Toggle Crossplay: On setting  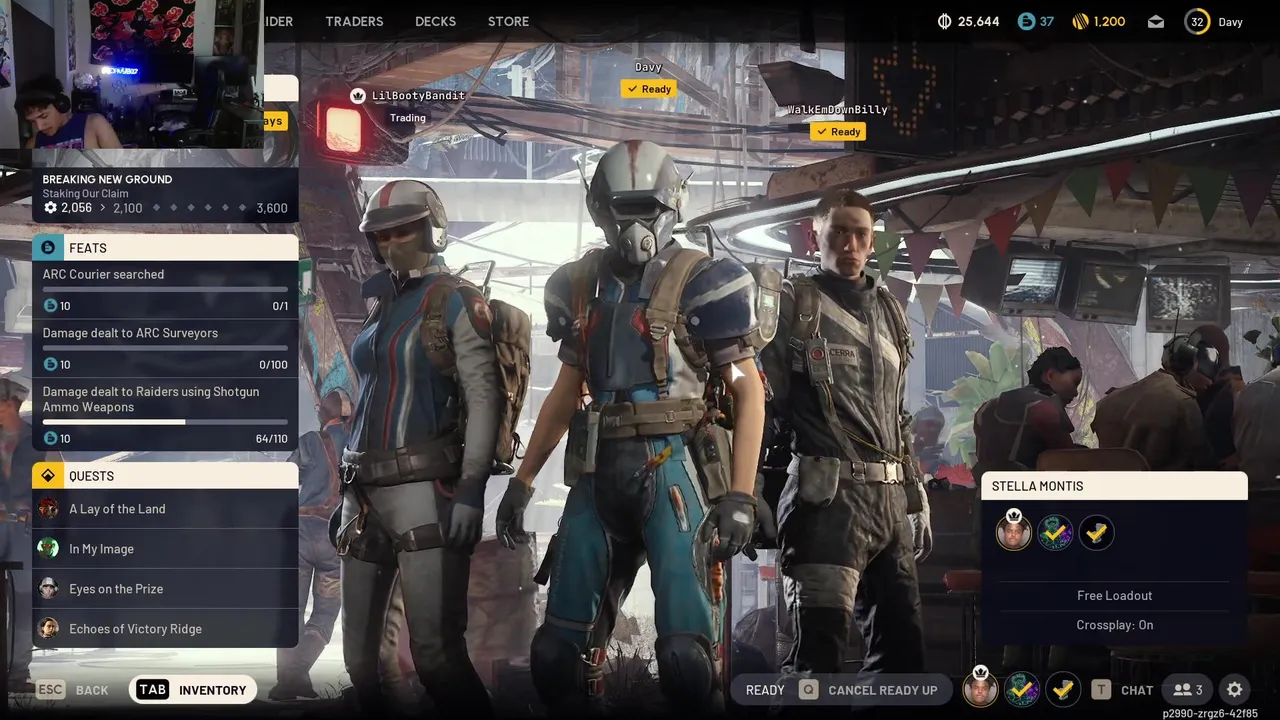(1114, 625)
